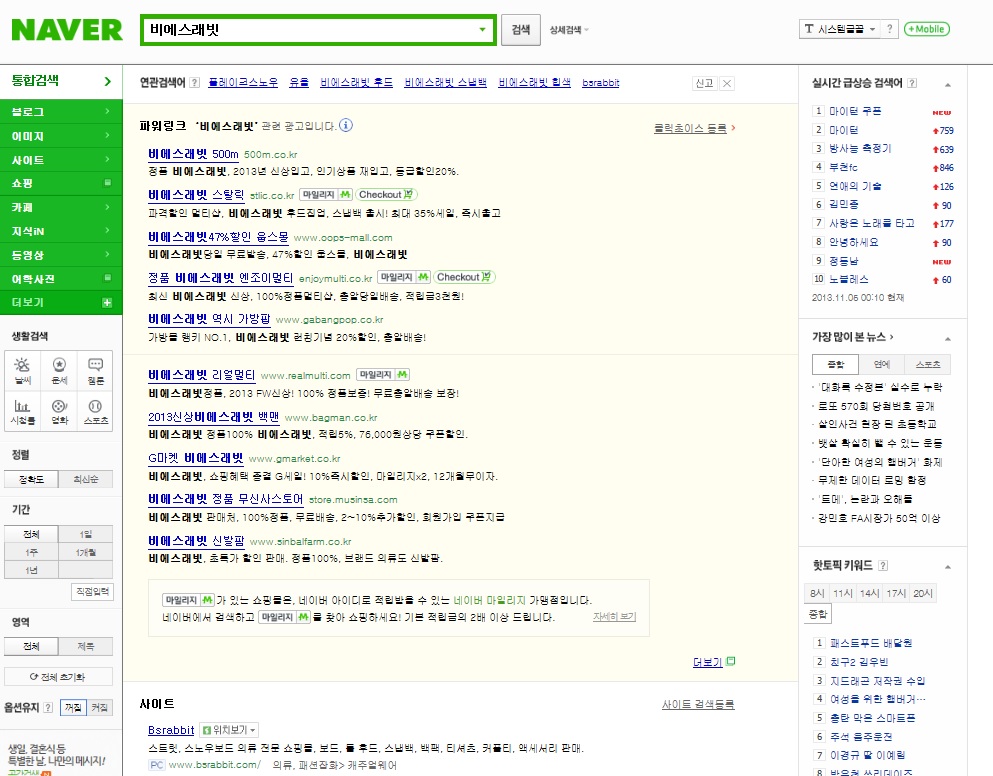993x776 pixels.
Task: Click help icon for real-time rising searches
Action: tap(912, 83)
